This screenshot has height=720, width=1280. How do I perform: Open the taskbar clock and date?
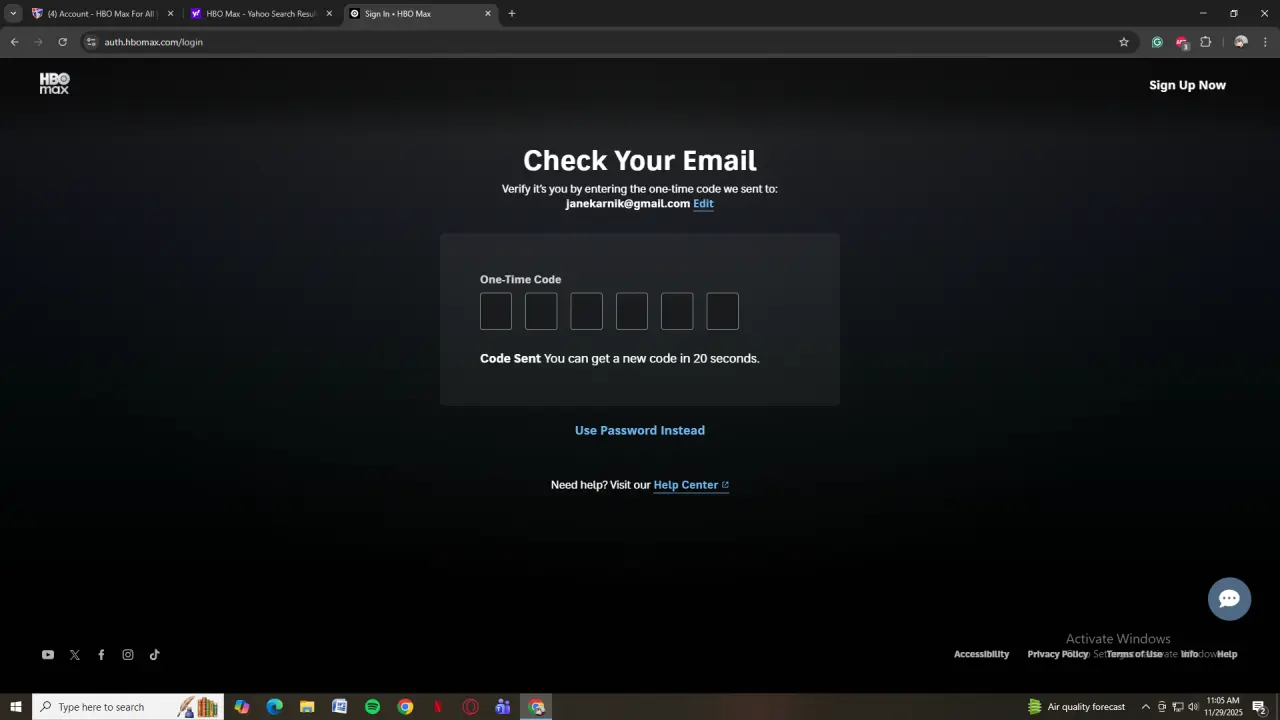coord(1223,707)
